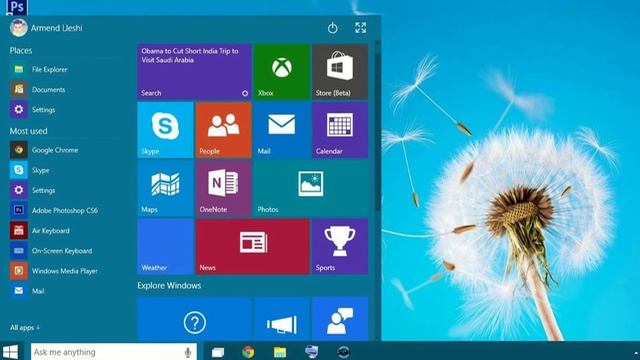Open the Calendar tile
640x360 pixels.
click(340, 130)
